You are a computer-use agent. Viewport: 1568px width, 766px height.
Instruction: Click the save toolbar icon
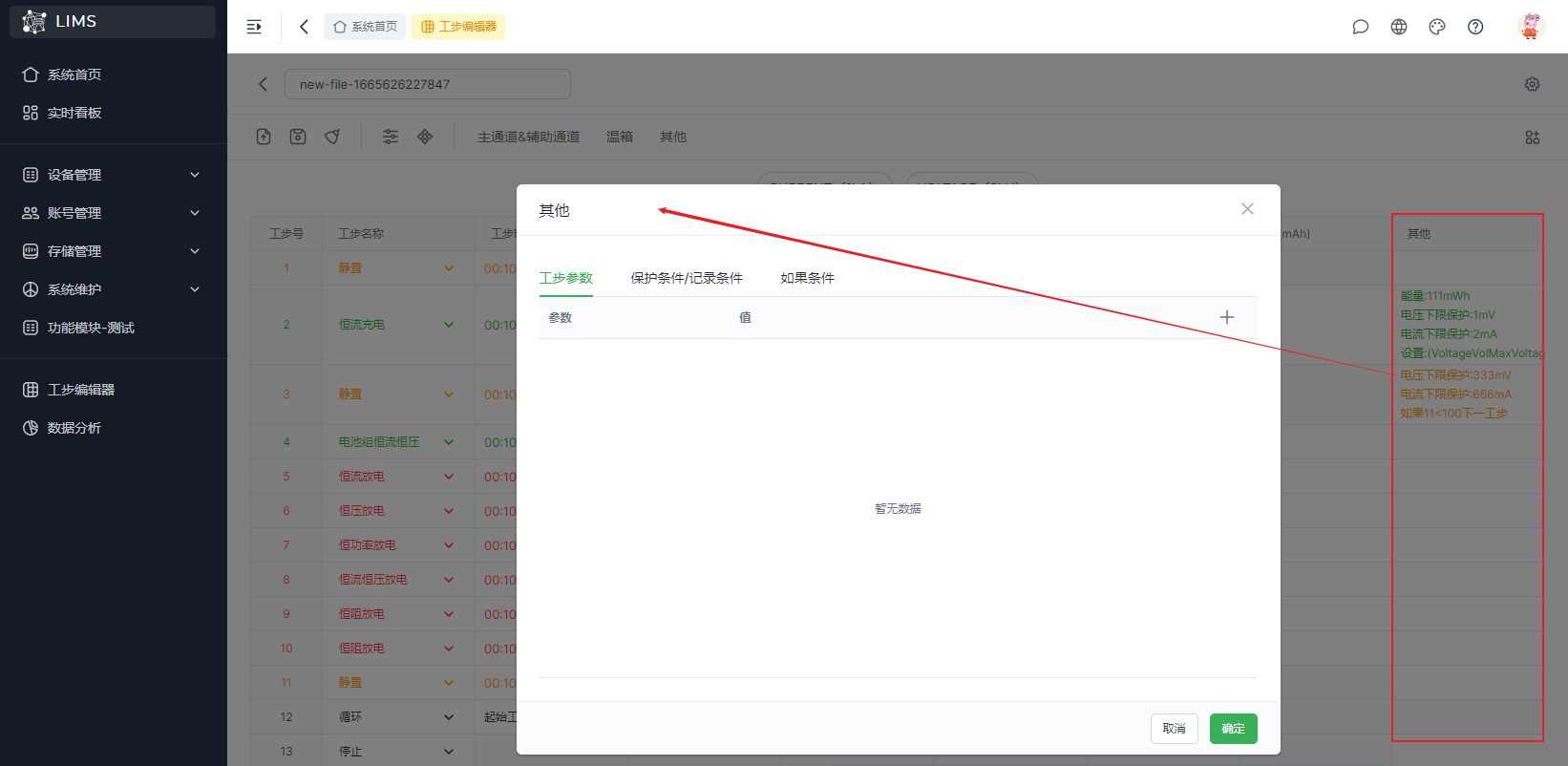tap(298, 137)
